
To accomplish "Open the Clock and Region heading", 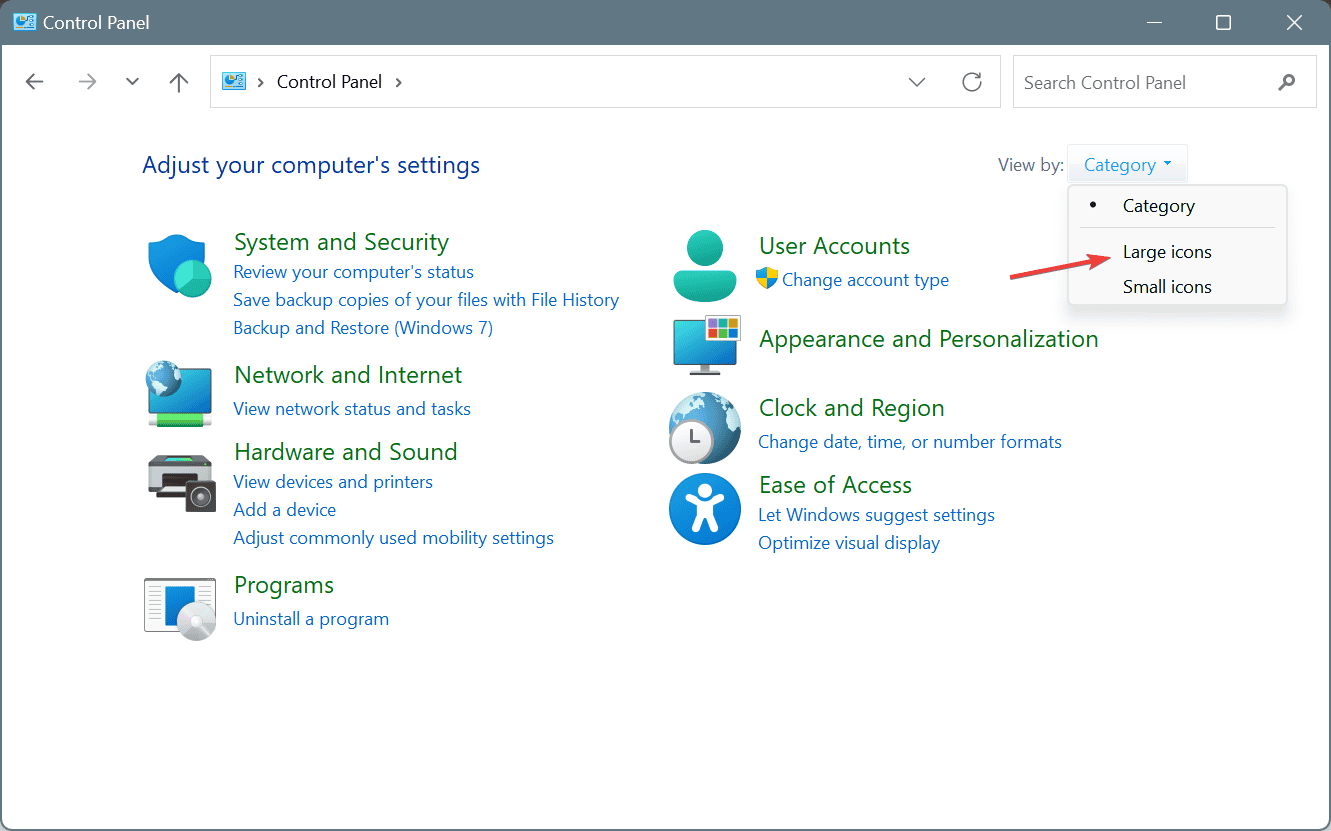I will point(851,408).
